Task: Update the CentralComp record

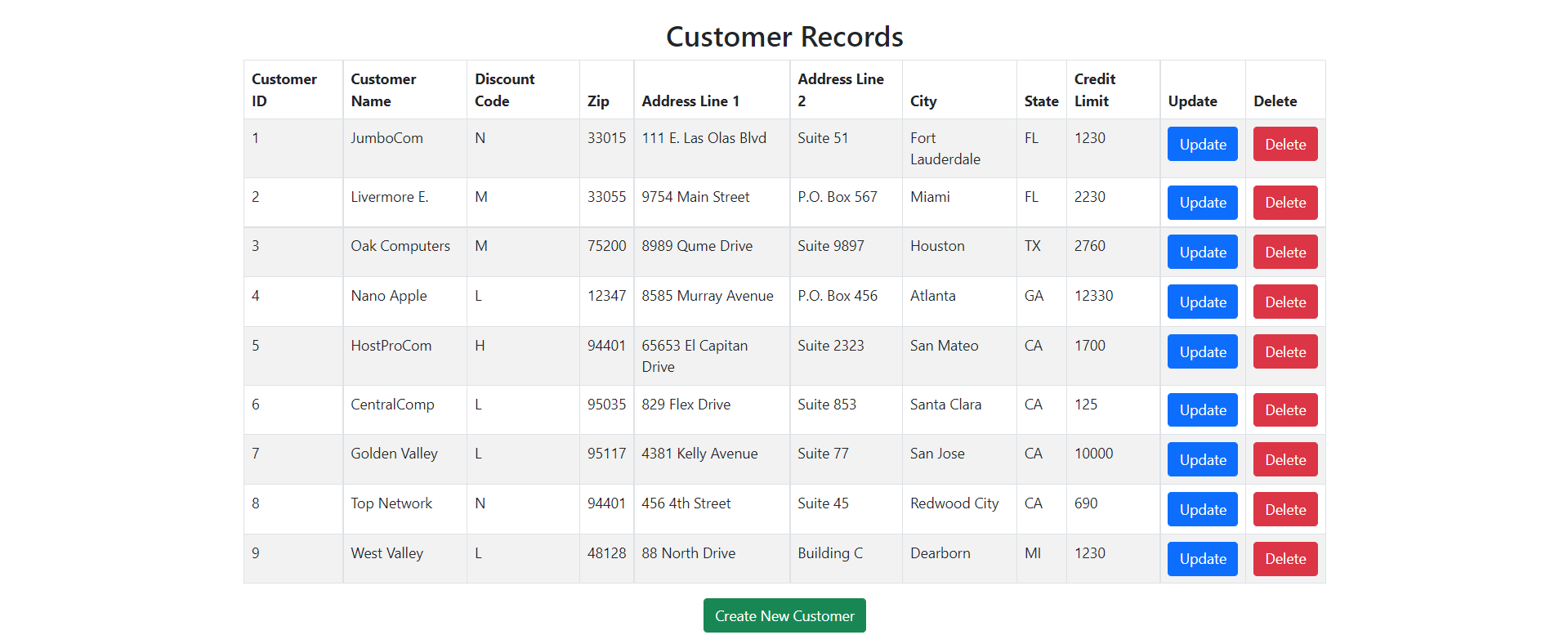Action: [1202, 410]
